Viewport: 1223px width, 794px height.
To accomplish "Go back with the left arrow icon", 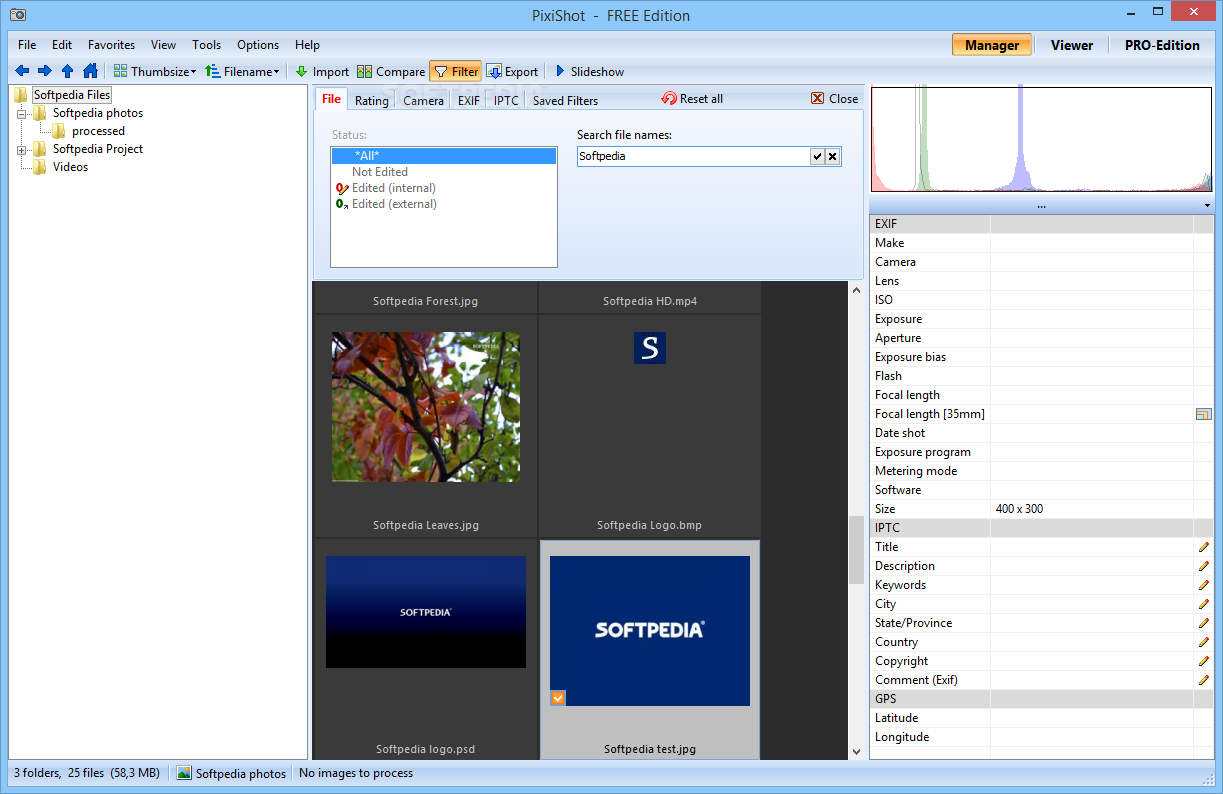I will [x=21, y=71].
